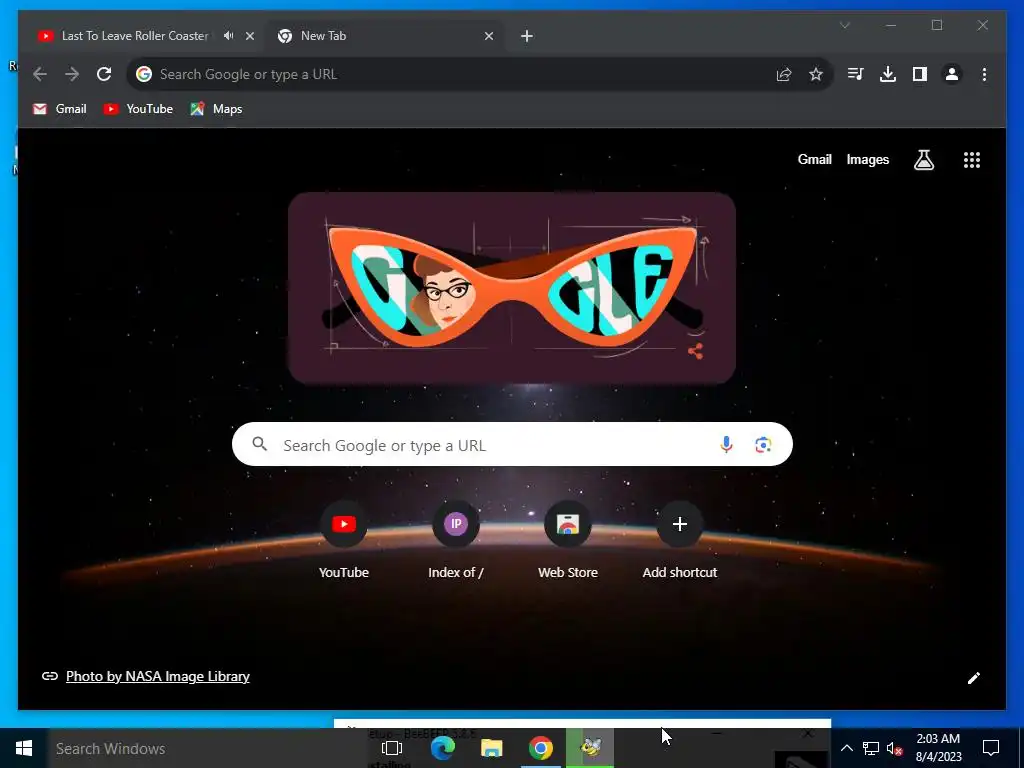This screenshot has height=768, width=1024.
Task: Open Photo by NASA Image Library link
Action: tap(157, 676)
